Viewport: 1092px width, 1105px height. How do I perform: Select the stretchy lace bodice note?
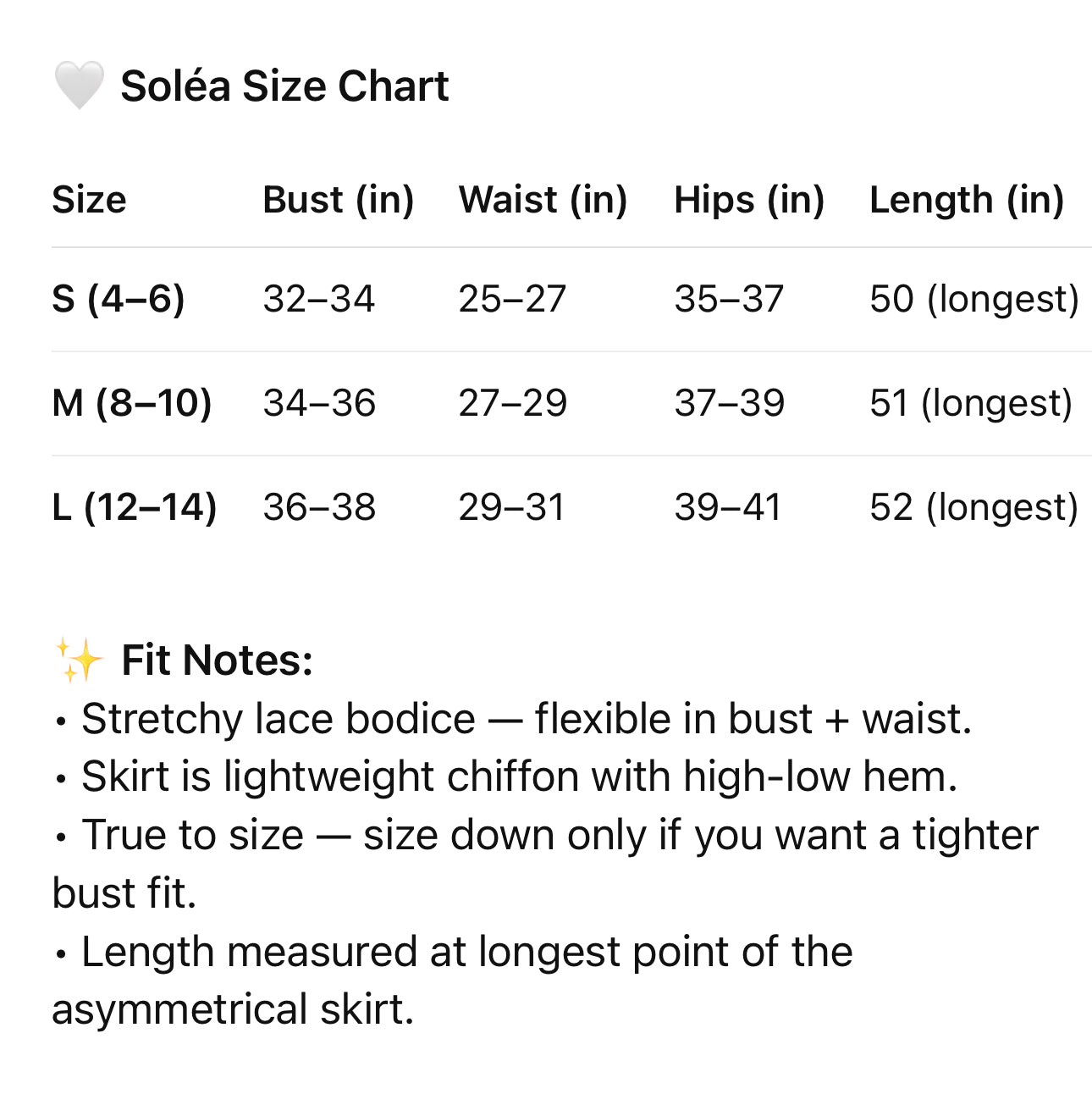pos(525,719)
